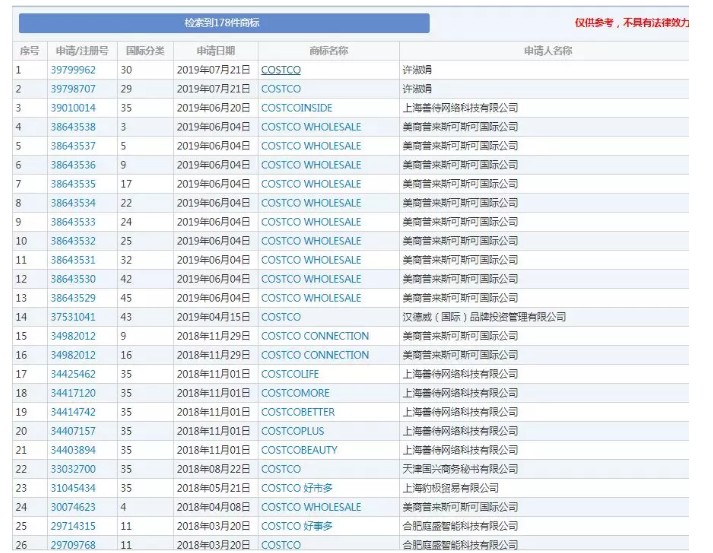Open registration number 38643538

(x=73, y=127)
